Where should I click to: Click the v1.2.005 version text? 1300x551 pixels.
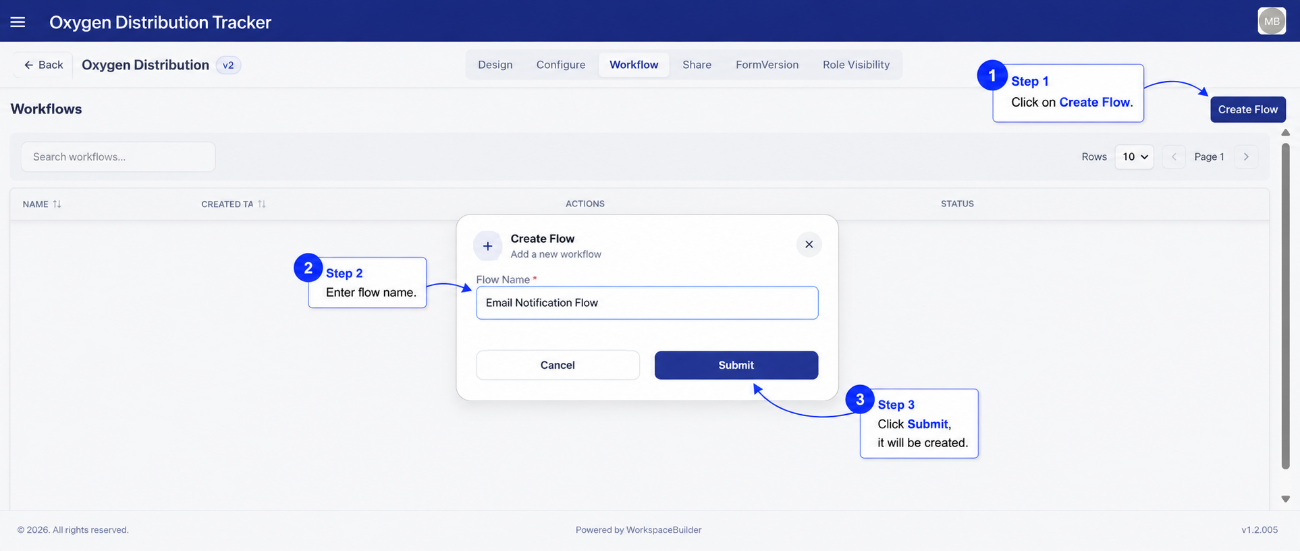(x=1259, y=530)
